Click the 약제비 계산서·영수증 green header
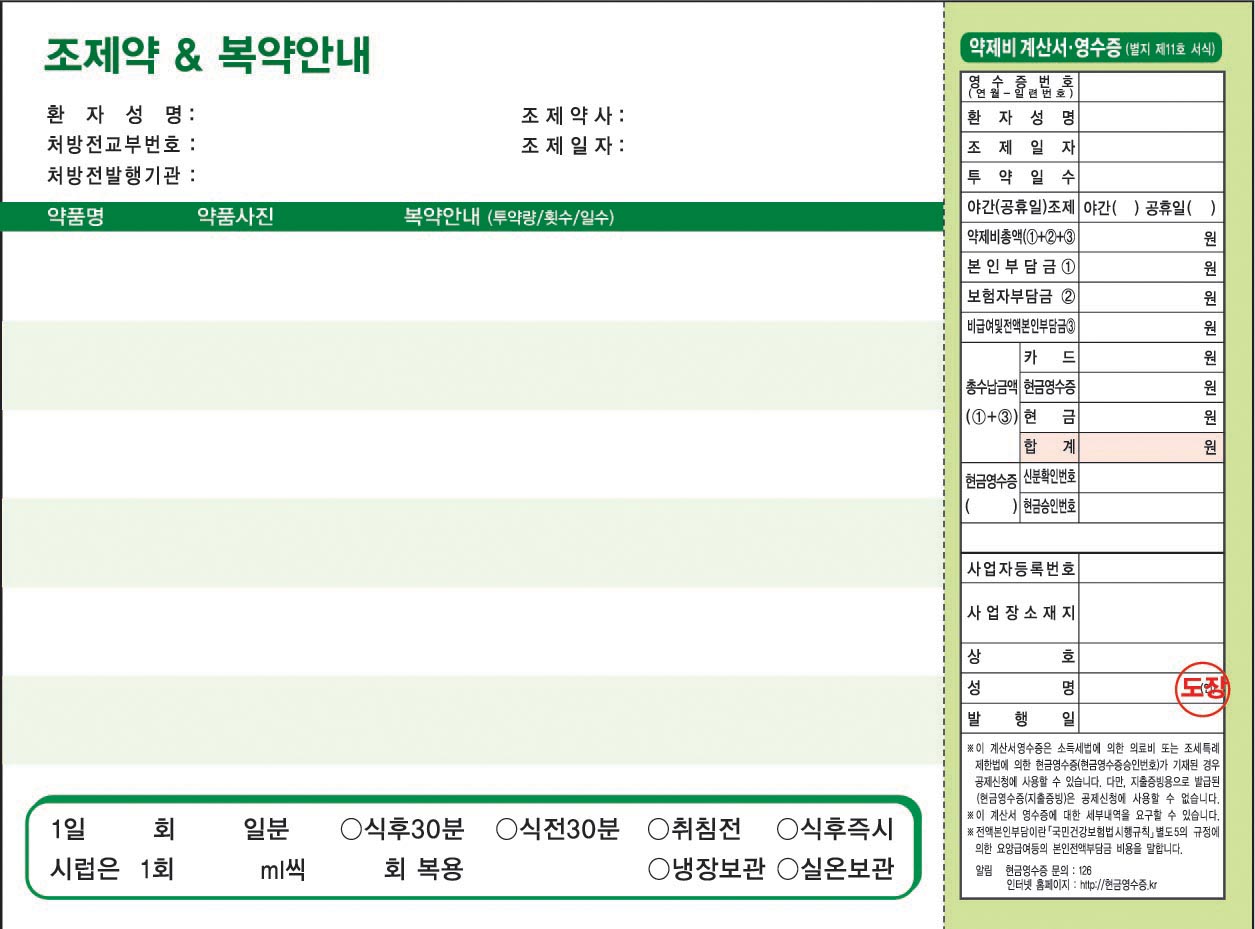The width and height of the screenshot is (1255, 929). pyautogui.click(x=1090, y=47)
